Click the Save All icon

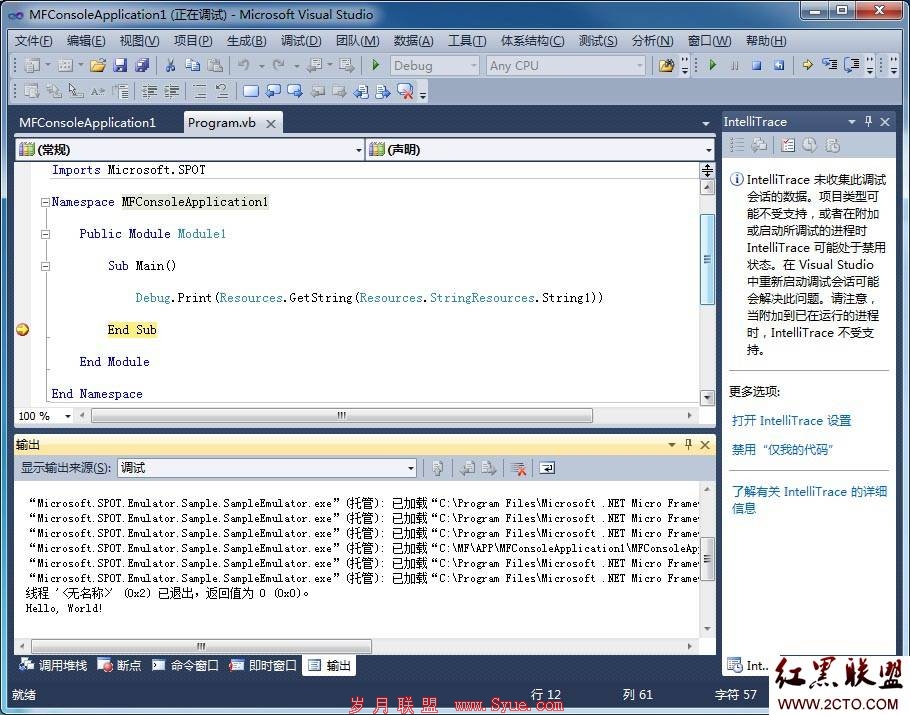point(142,65)
